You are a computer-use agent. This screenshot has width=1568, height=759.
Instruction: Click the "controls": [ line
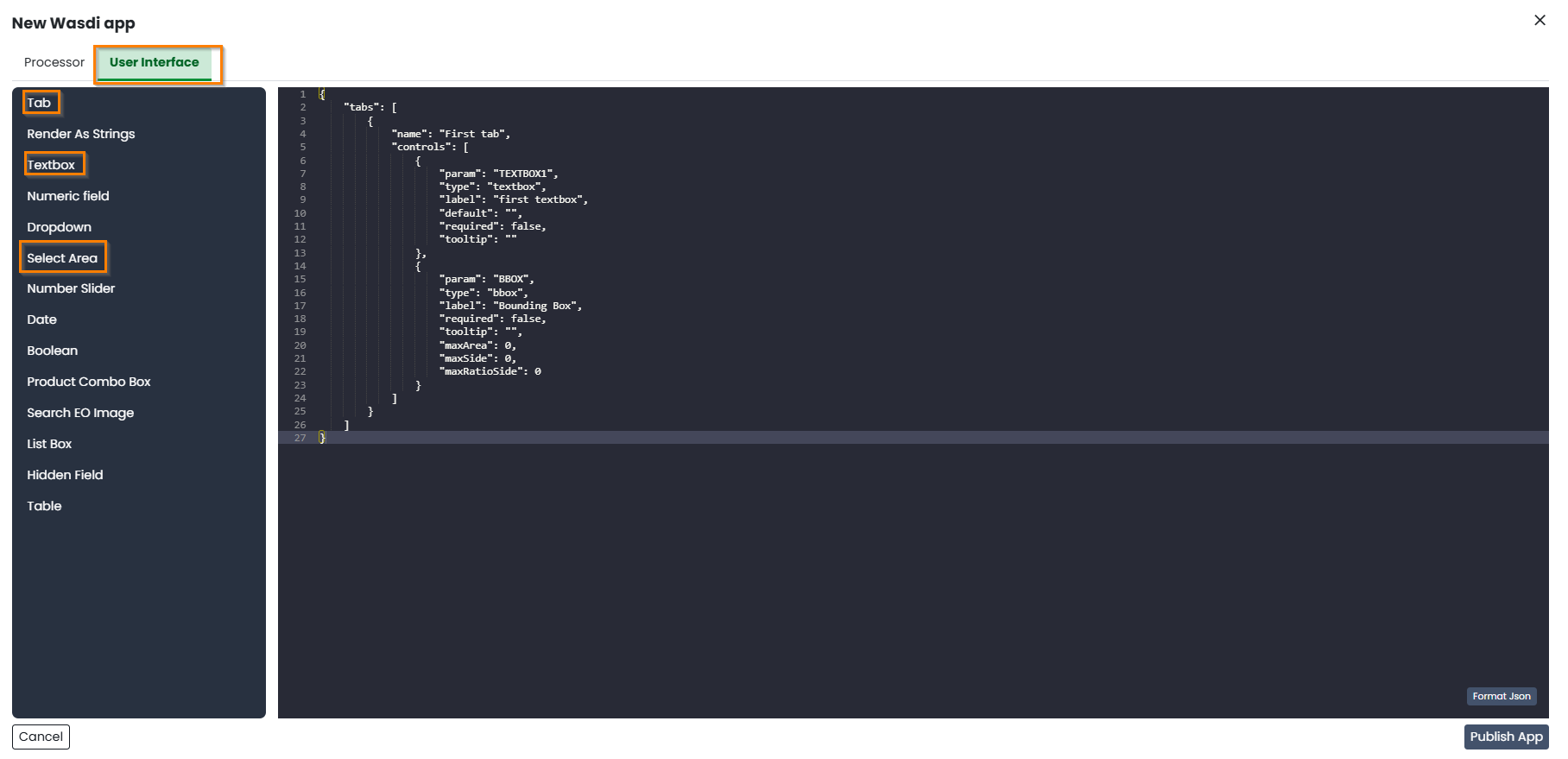[430, 147]
